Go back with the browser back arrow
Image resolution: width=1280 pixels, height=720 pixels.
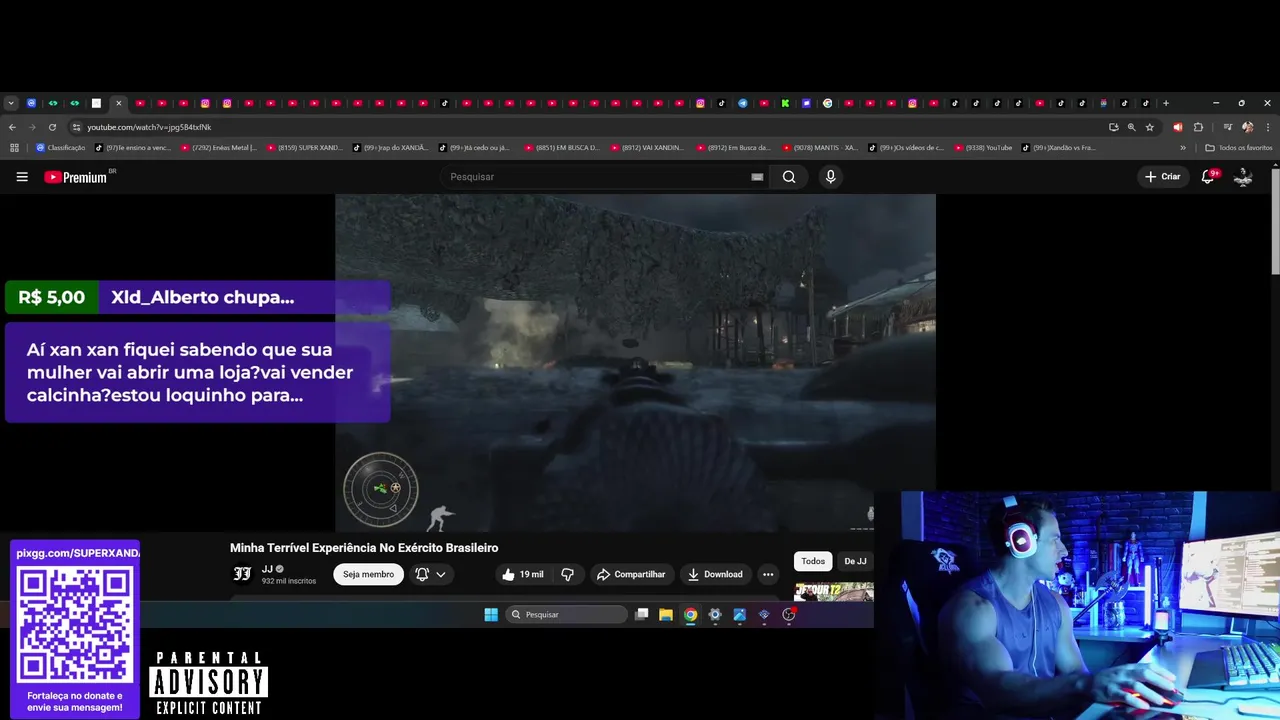(12, 127)
